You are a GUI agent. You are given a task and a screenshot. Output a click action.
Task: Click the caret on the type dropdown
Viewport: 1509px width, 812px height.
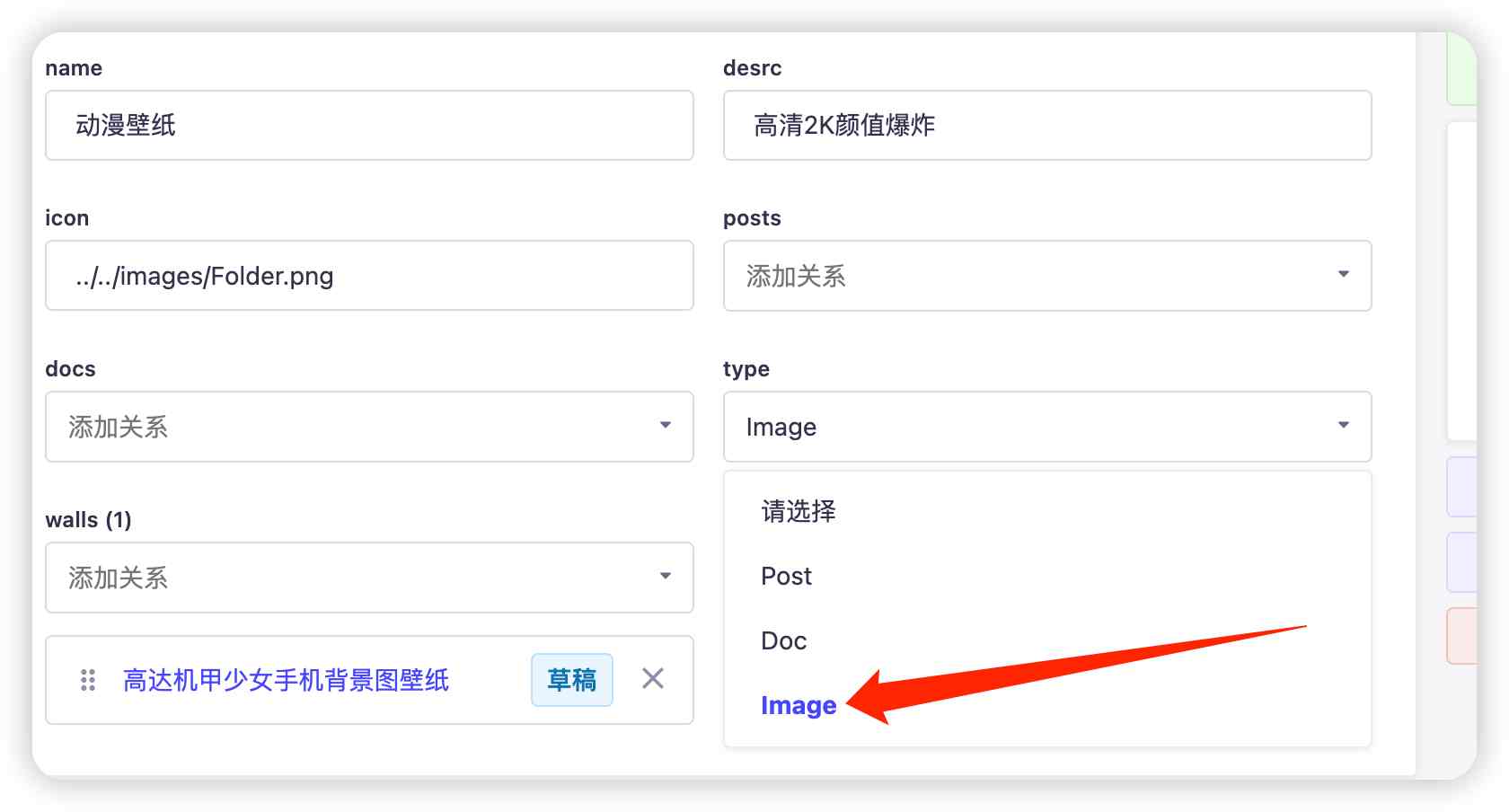[1343, 426]
